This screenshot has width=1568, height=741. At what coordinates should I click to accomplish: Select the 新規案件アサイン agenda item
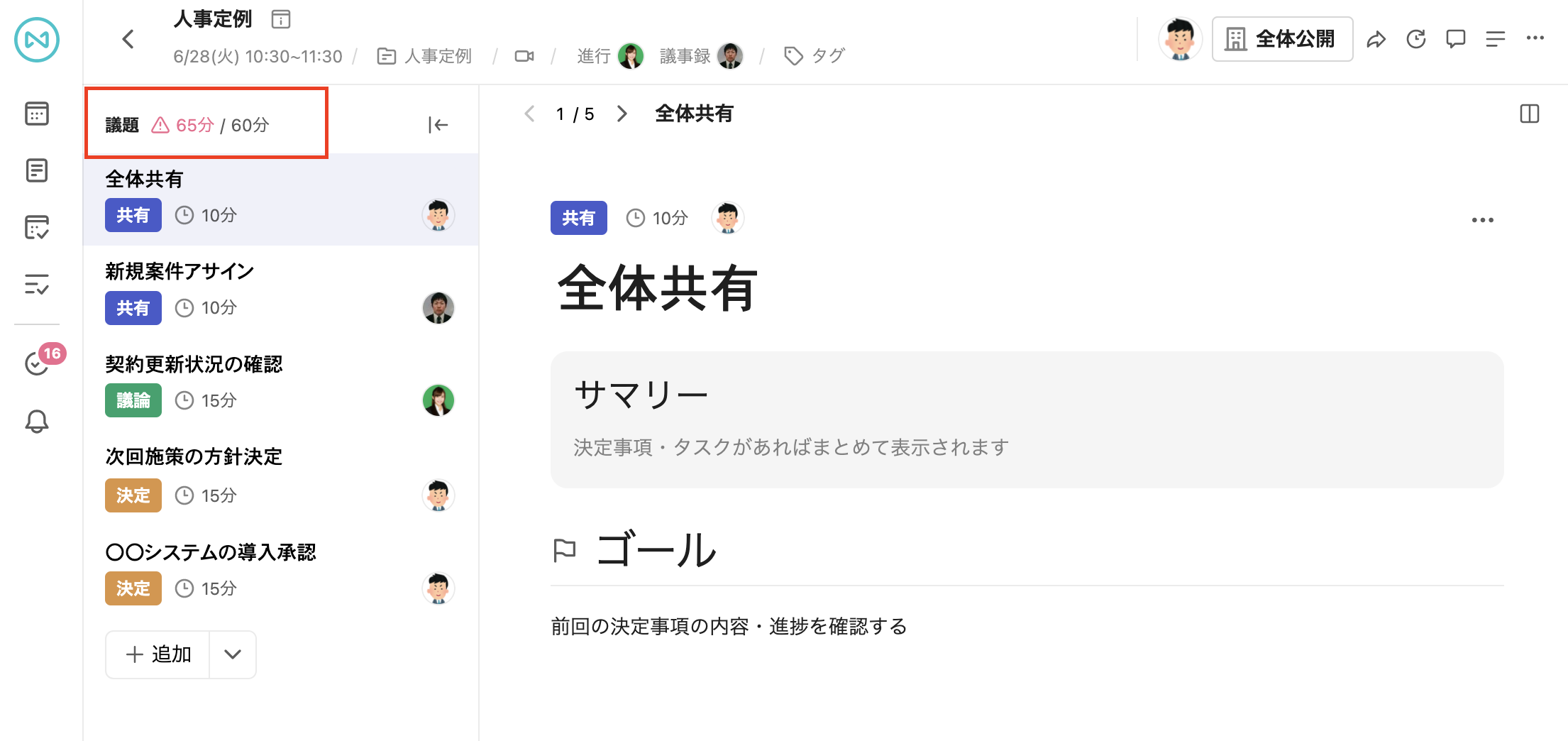pyautogui.click(x=281, y=292)
